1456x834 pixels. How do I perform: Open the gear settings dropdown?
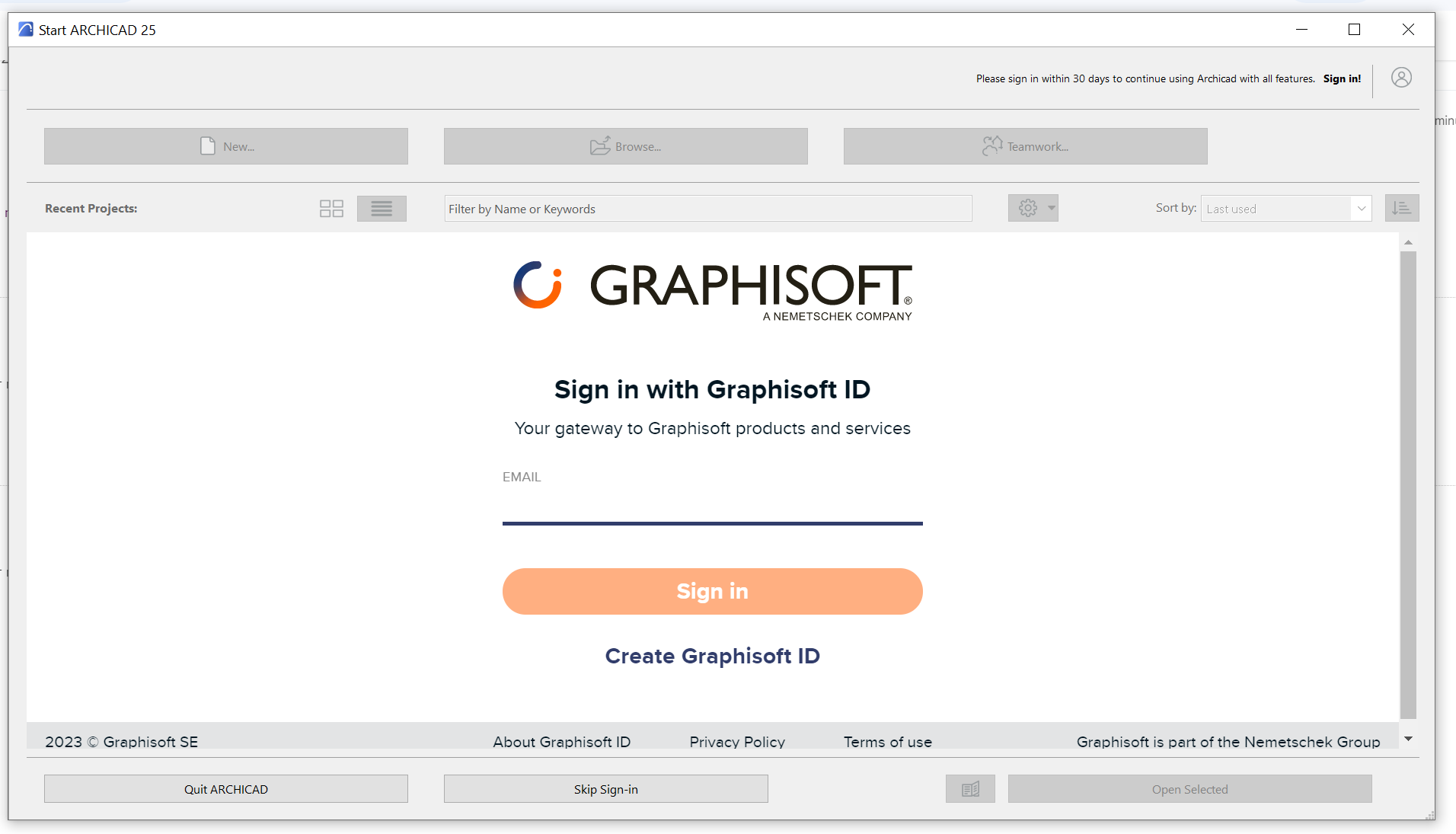coord(1033,208)
